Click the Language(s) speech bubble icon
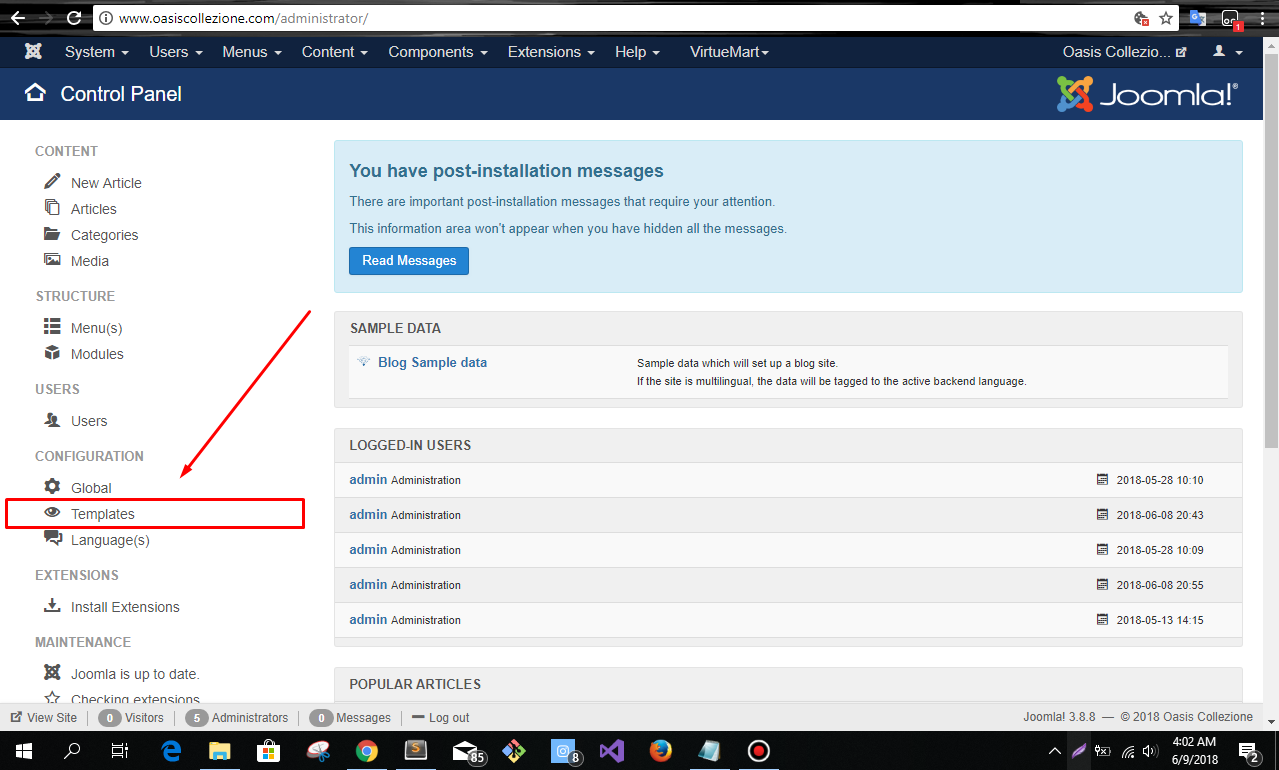This screenshot has width=1279, height=770. (52, 539)
